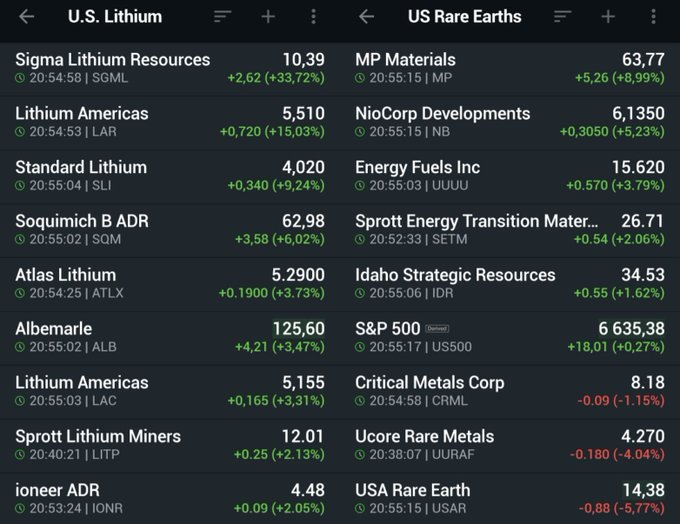Tap the clock icon beside LAR
Image resolution: width=680 pixels, height=524 pixels.
pos(20,132)
